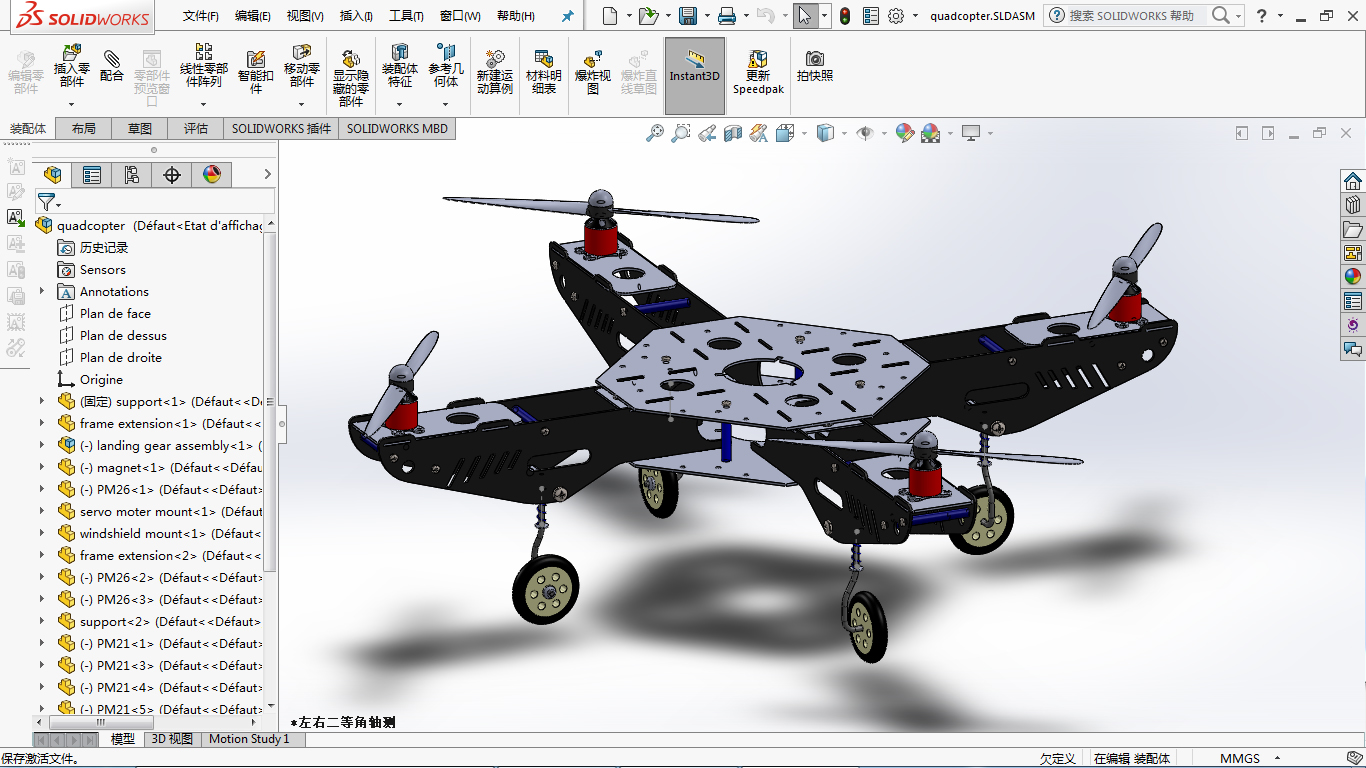The width and height of the screenshot is (1366, 768).
Task: Click the Rebuild traffic light icon
Action: [845, 16]
